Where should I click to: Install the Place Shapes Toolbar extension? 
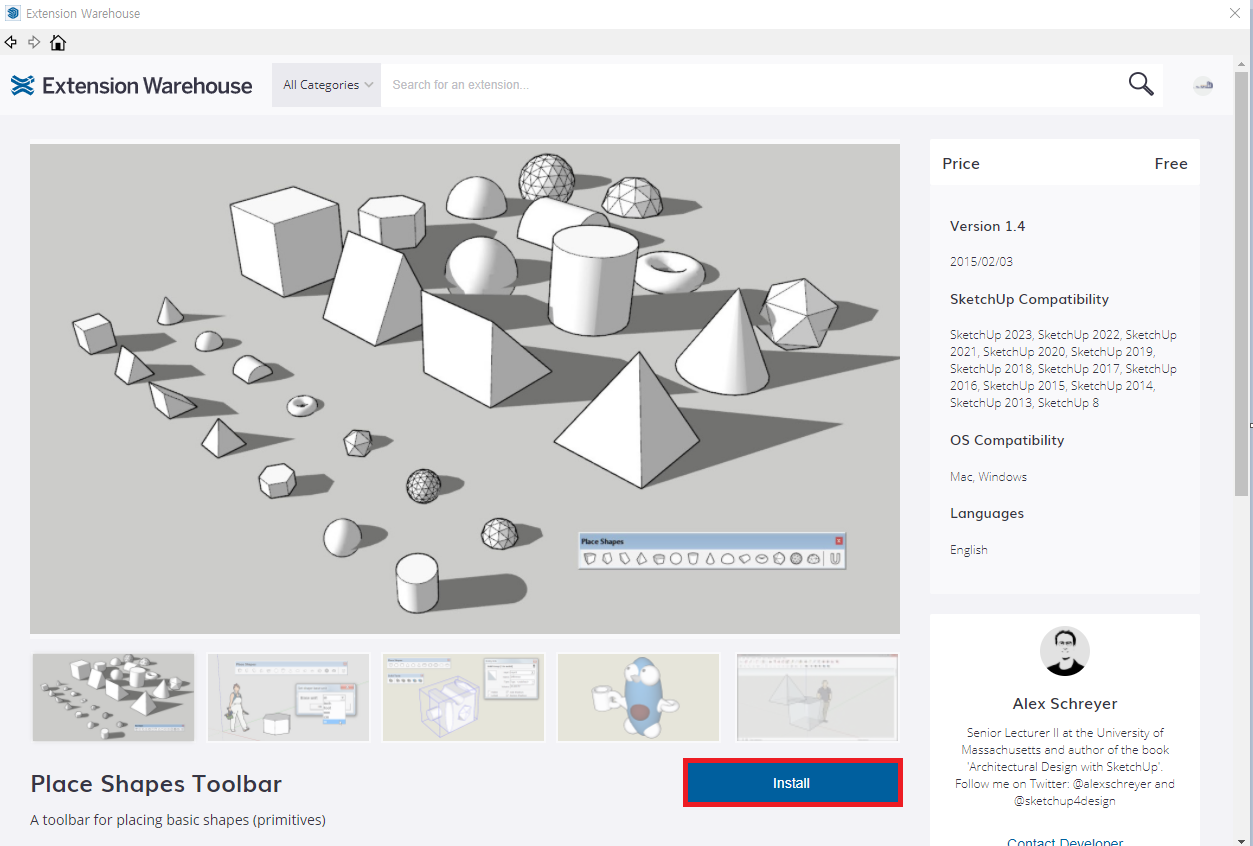click(793, 783)
